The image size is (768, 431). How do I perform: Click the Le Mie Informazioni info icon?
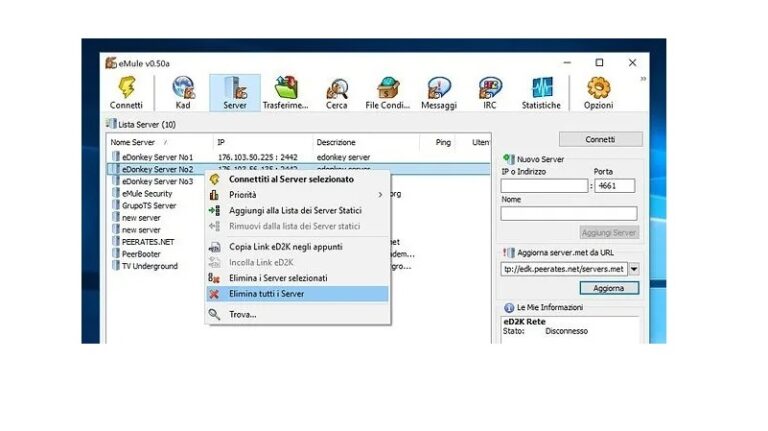tap(509, 307)
